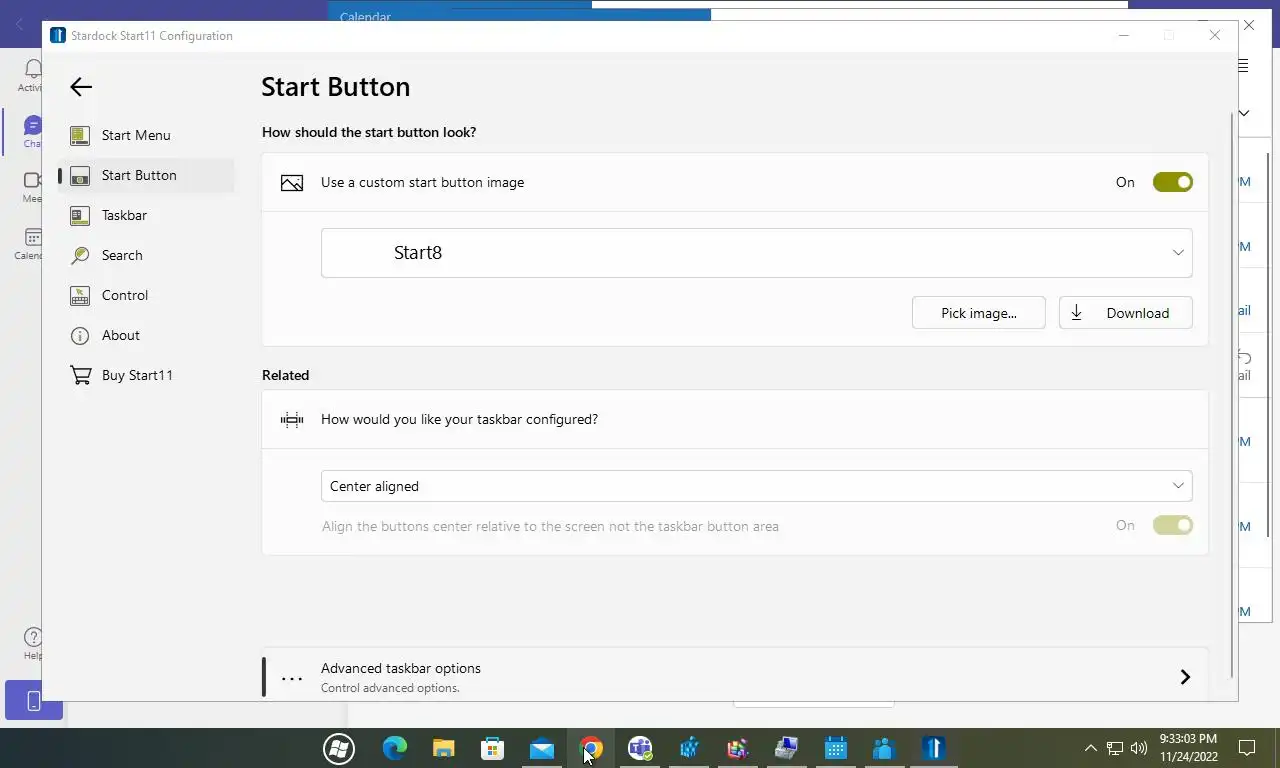Screen dimensions: 1280x768
Task: Open the notification center icon
Action: [x=1247, y=748]
